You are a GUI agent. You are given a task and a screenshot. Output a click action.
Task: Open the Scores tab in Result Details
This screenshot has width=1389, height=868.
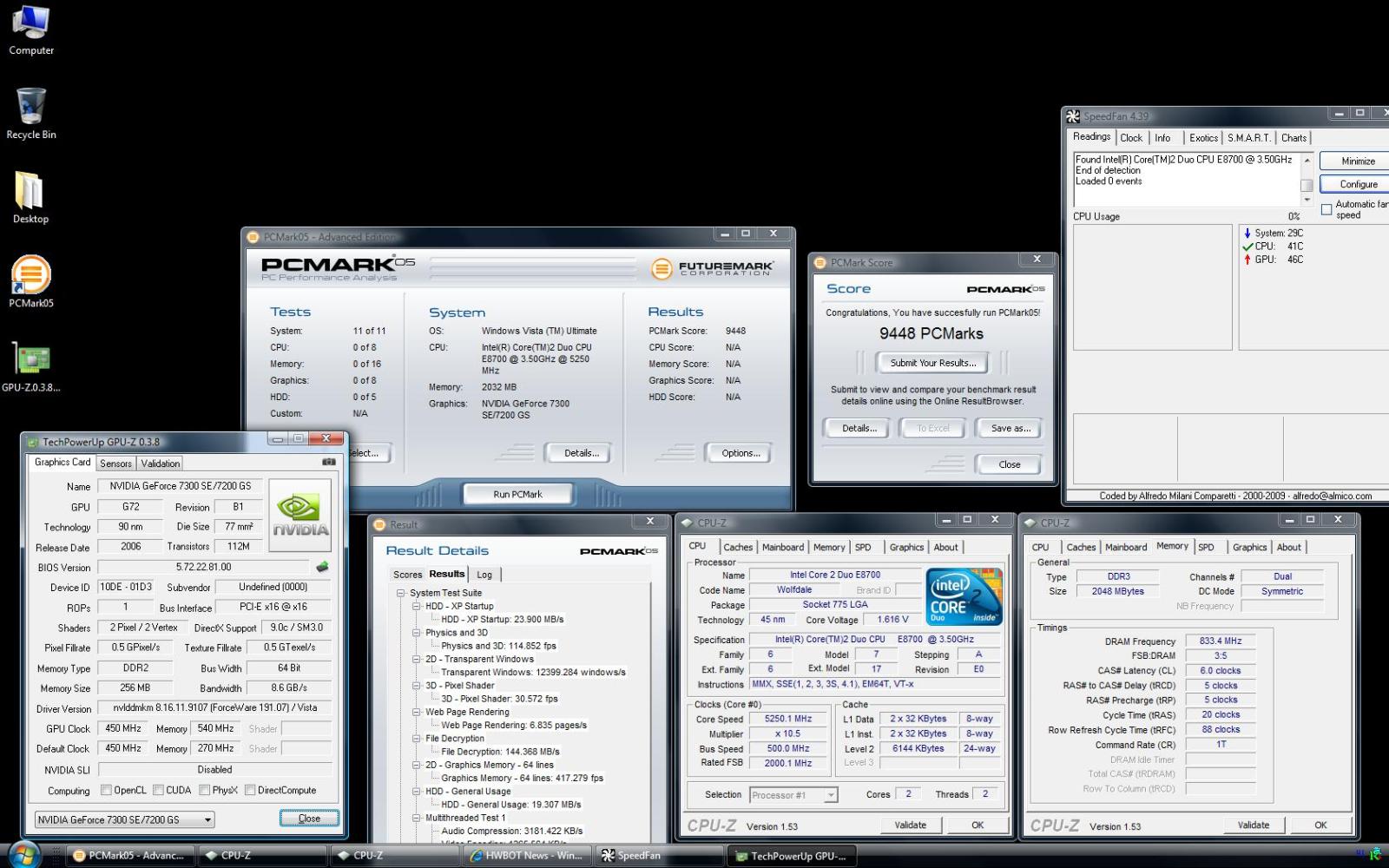tap(407, 575)
